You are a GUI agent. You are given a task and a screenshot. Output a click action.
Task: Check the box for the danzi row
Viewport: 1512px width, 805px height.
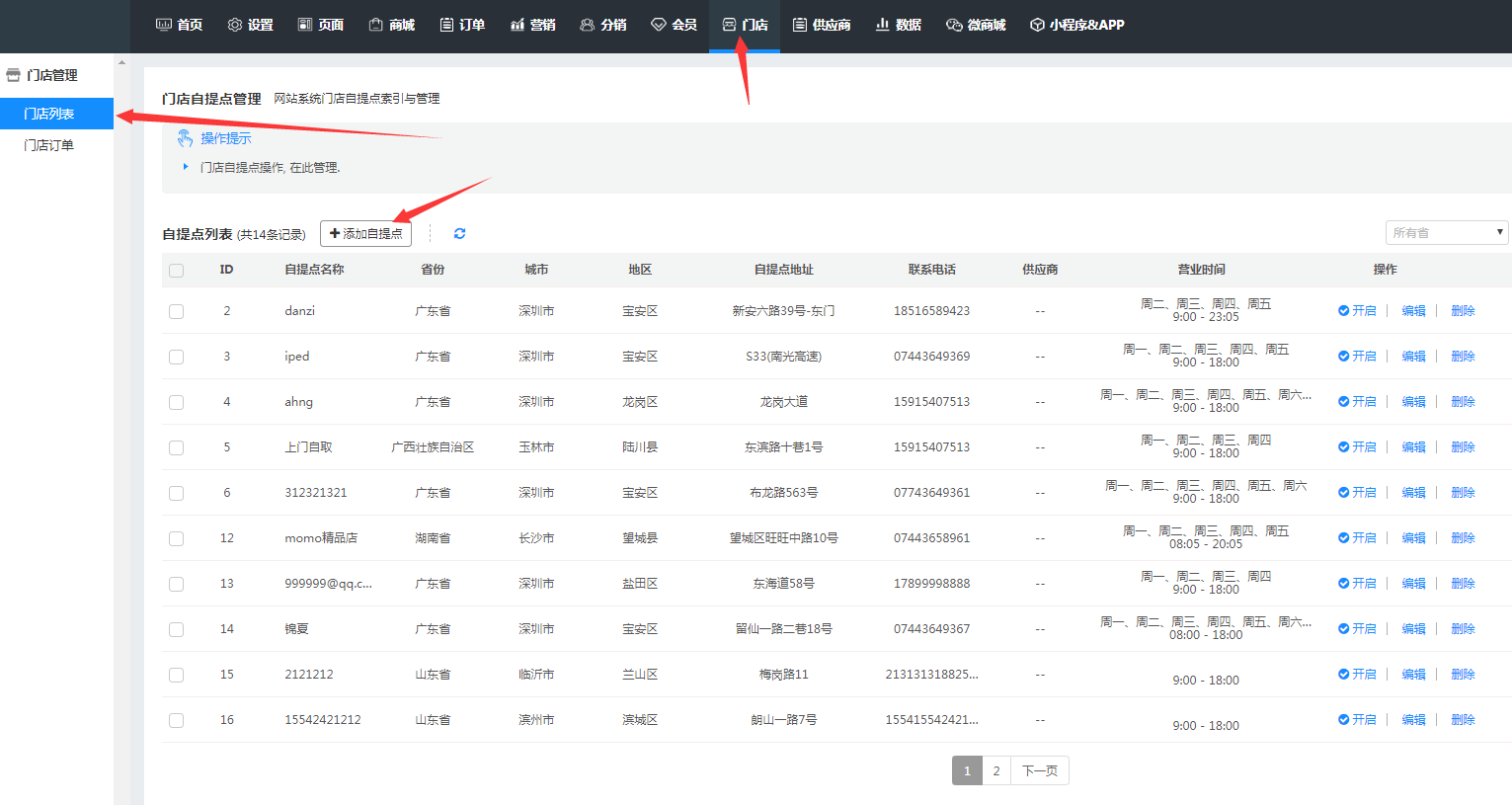pyautogui.click(x=177, y=311)
